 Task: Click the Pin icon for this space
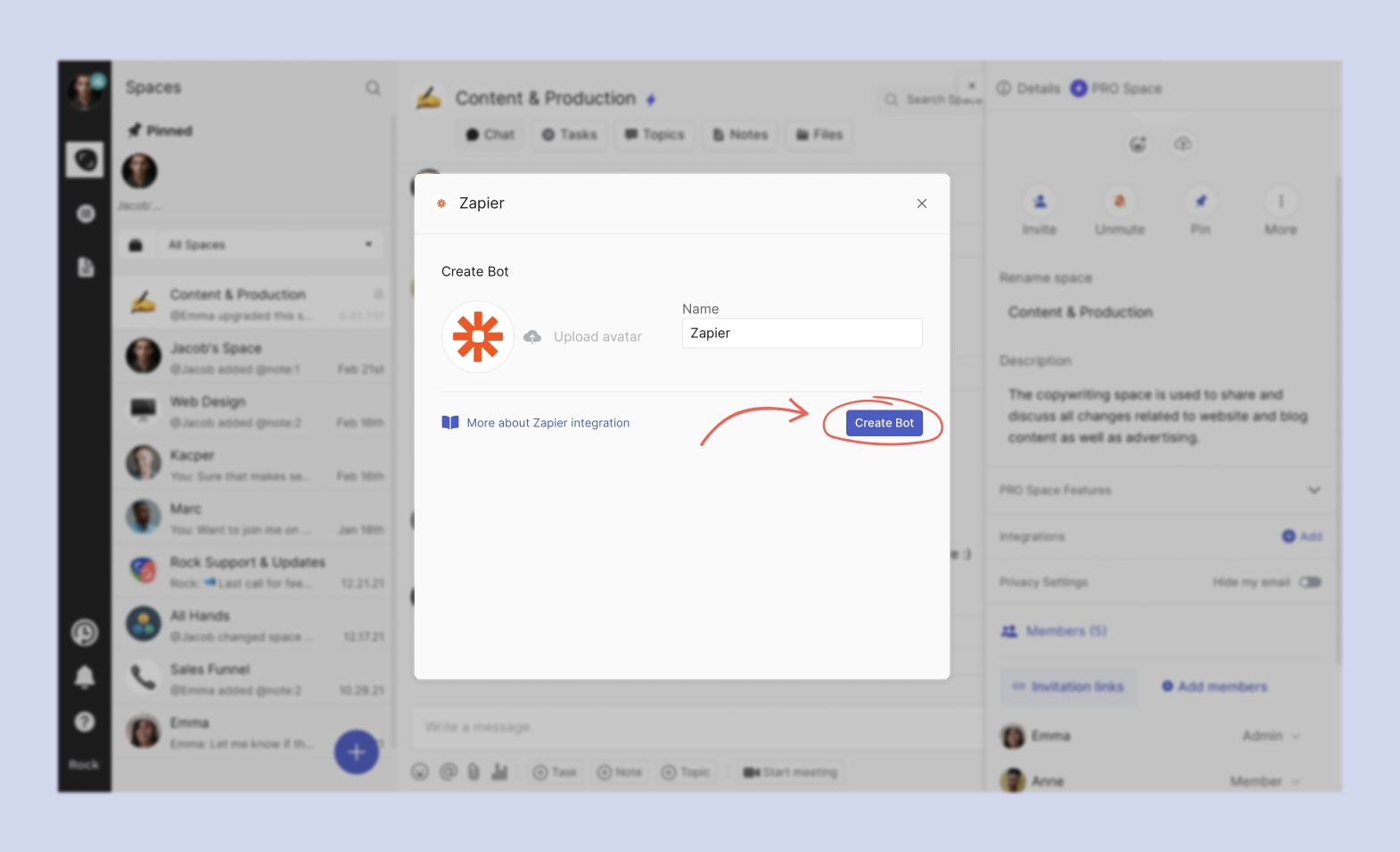click(1200, 202)
